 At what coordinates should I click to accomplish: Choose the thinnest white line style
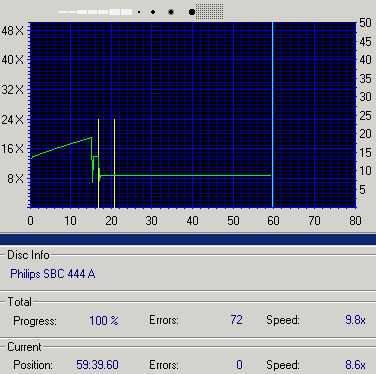(62, 12)
